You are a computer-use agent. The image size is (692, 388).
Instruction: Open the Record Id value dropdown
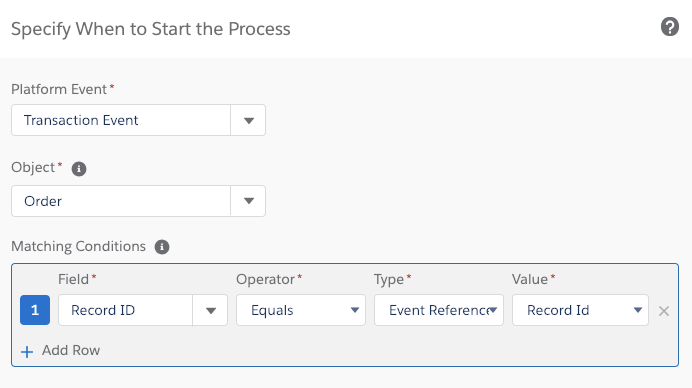click(580, 310)
